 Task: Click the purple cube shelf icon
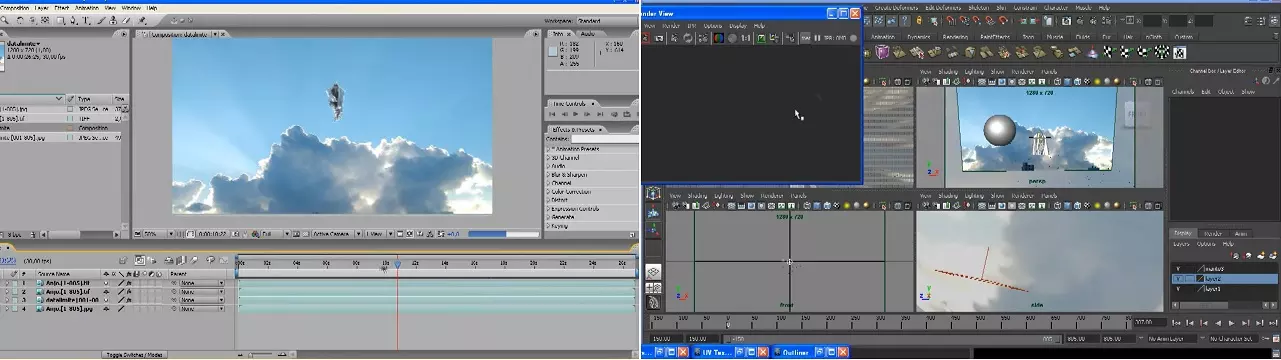coord(881,52)
